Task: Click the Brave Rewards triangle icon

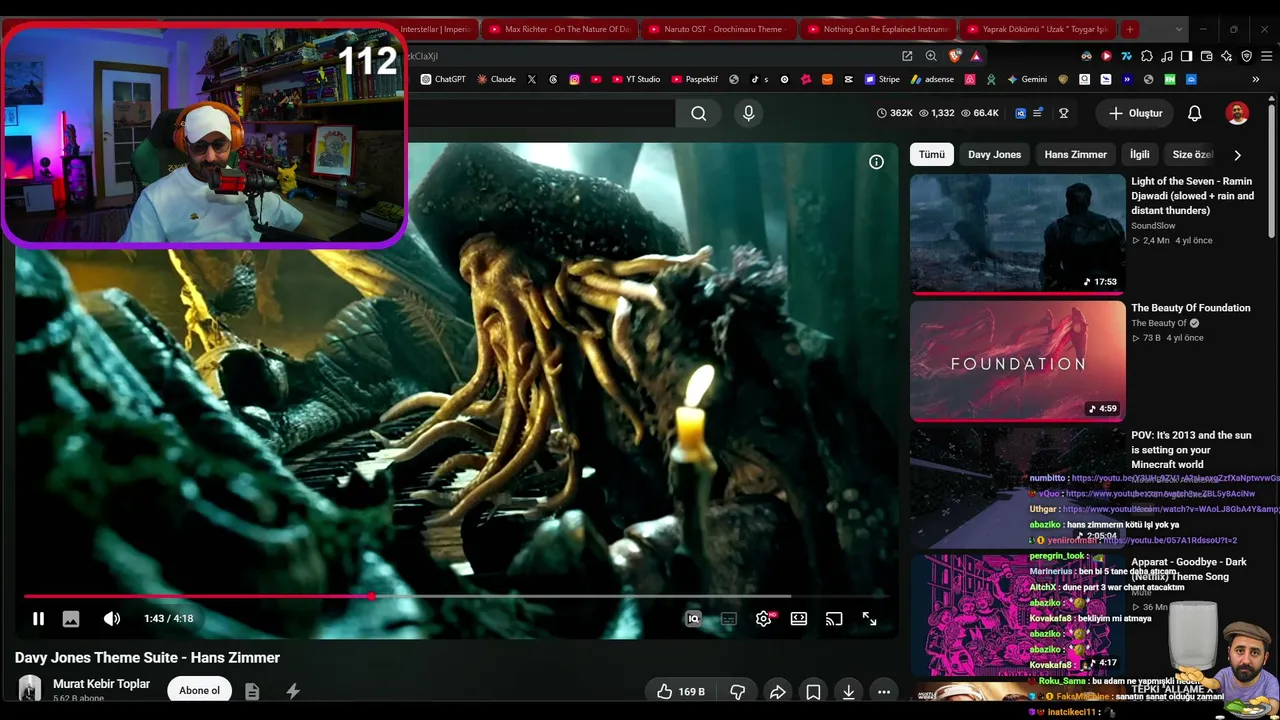Action: [x=976, y=56]
